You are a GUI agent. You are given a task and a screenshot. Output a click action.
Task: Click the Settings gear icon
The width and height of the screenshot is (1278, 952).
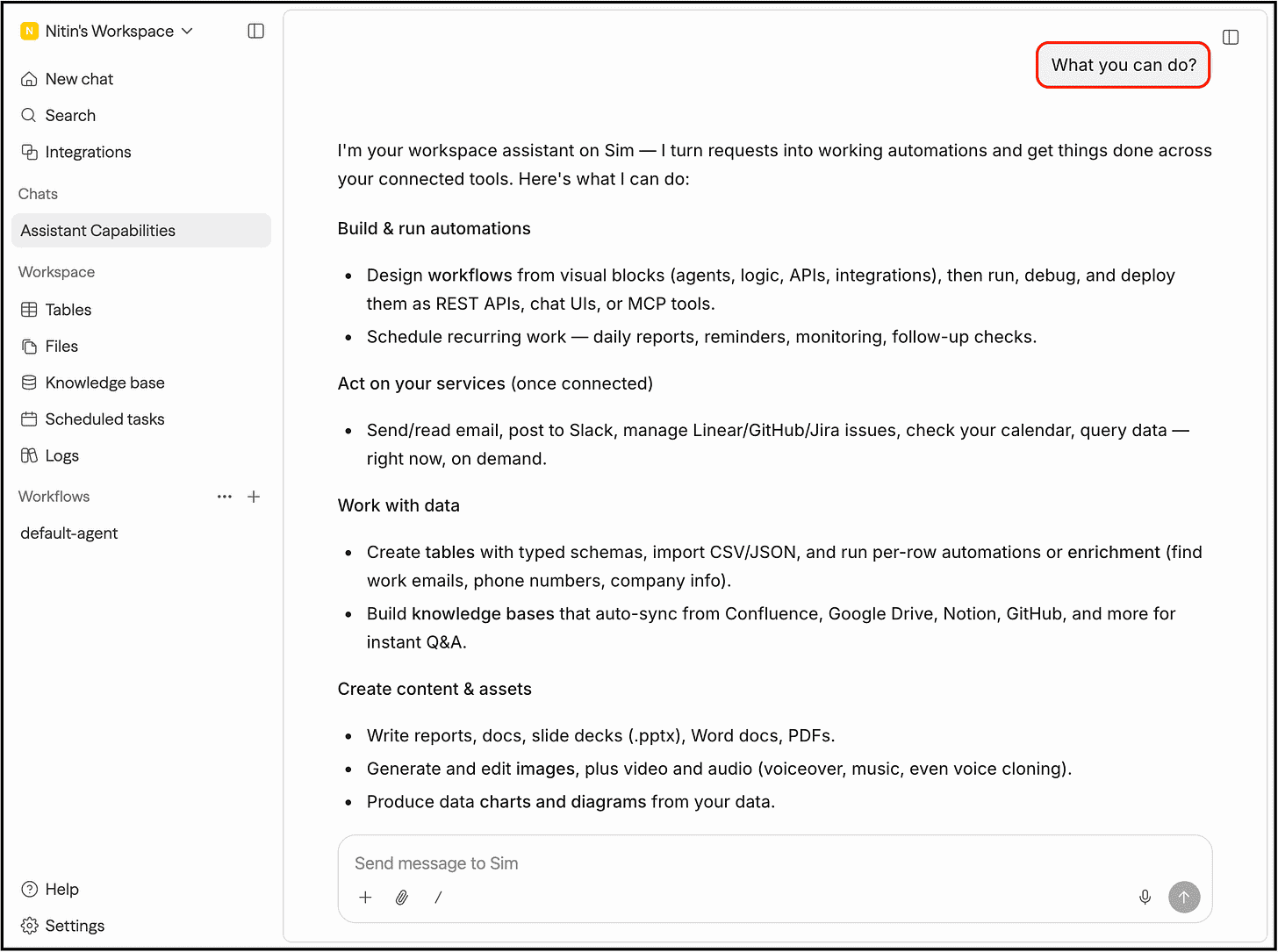[29, 926]
